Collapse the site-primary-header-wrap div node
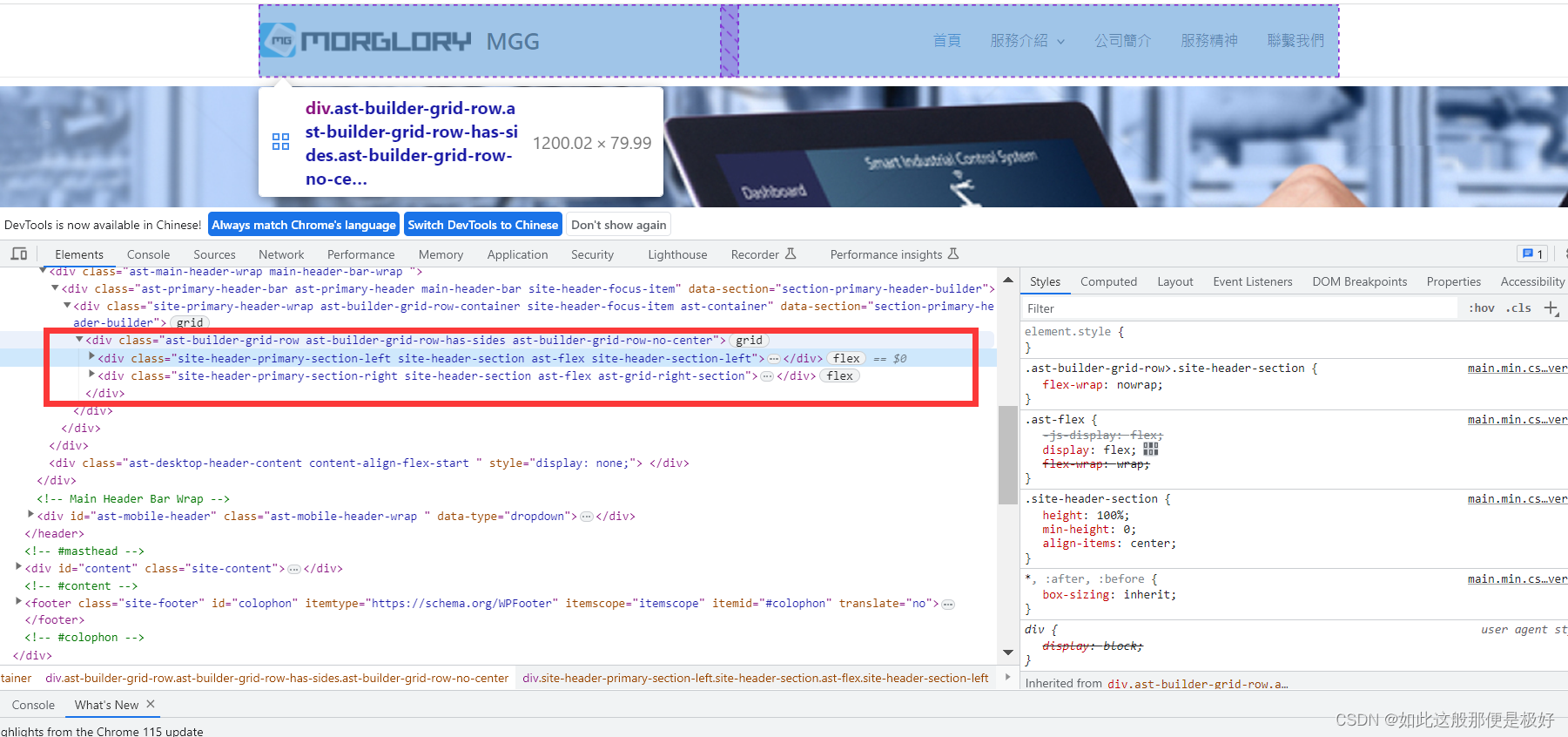Viewport: 1568px width, 737px height. tap(67, 306)
